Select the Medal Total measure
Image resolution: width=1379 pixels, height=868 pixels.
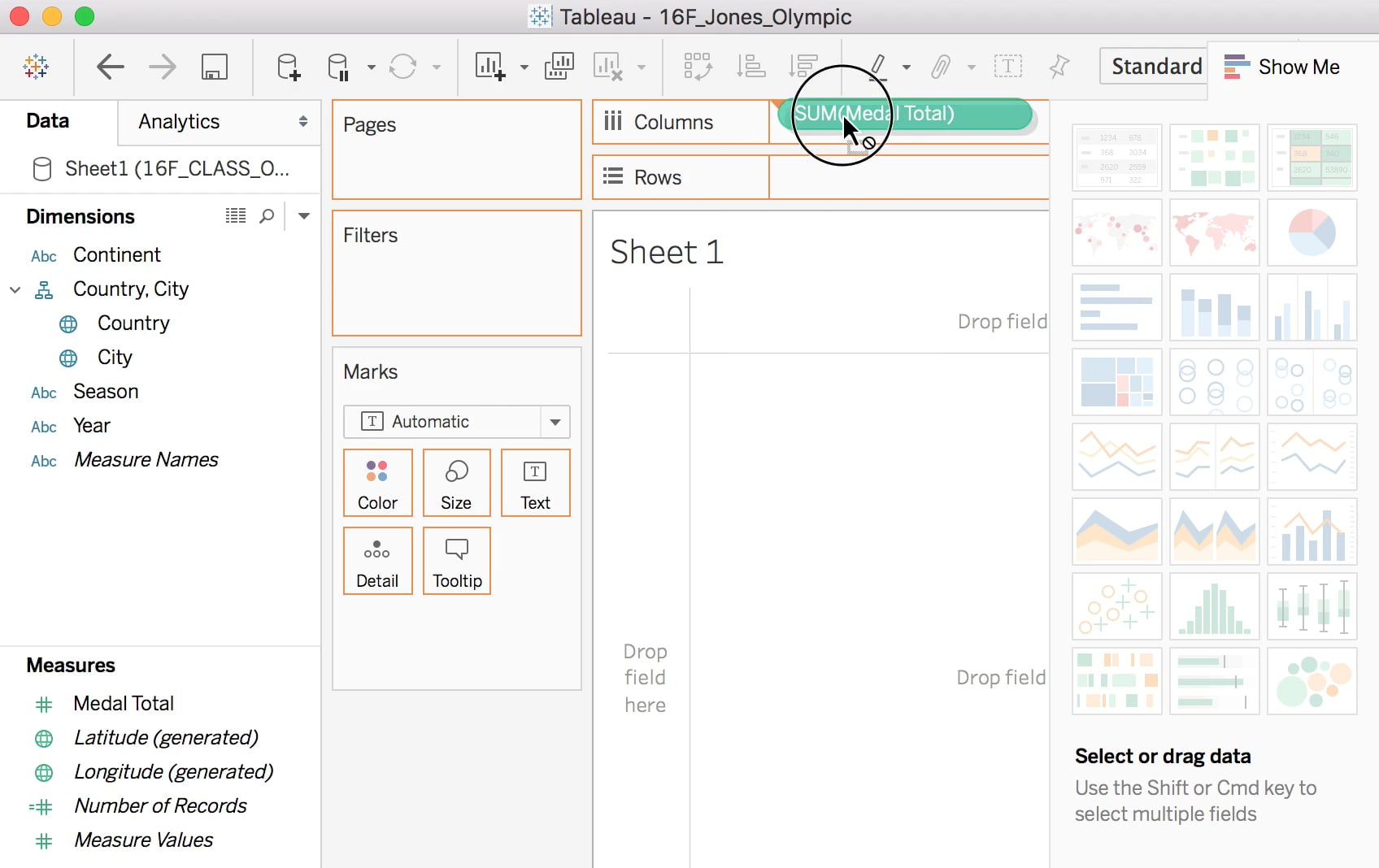click(x=124, y=704)
